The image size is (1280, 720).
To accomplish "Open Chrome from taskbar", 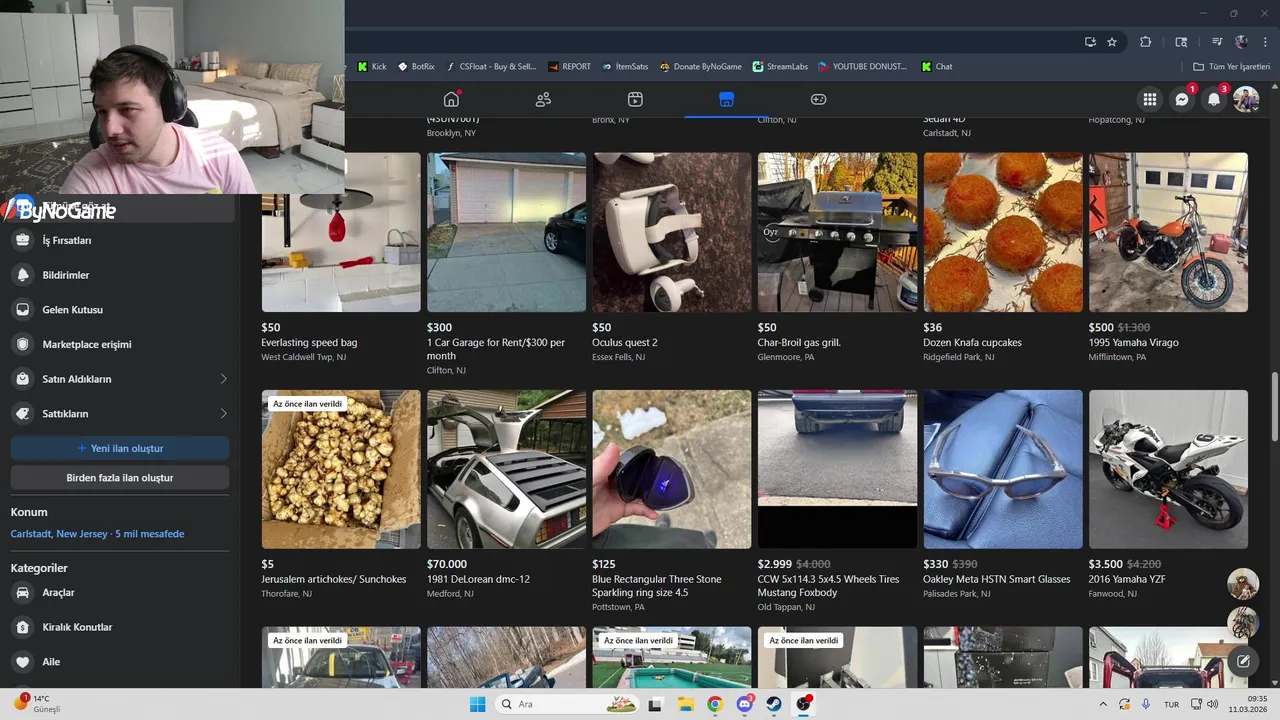I will point(715,704).
